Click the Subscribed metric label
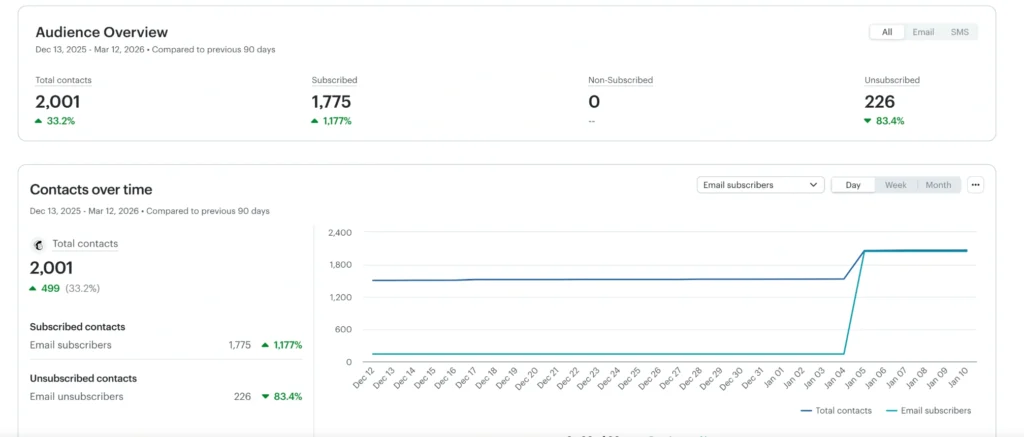The height and width of the screenshot is (437, 1024). pos(334,80)
